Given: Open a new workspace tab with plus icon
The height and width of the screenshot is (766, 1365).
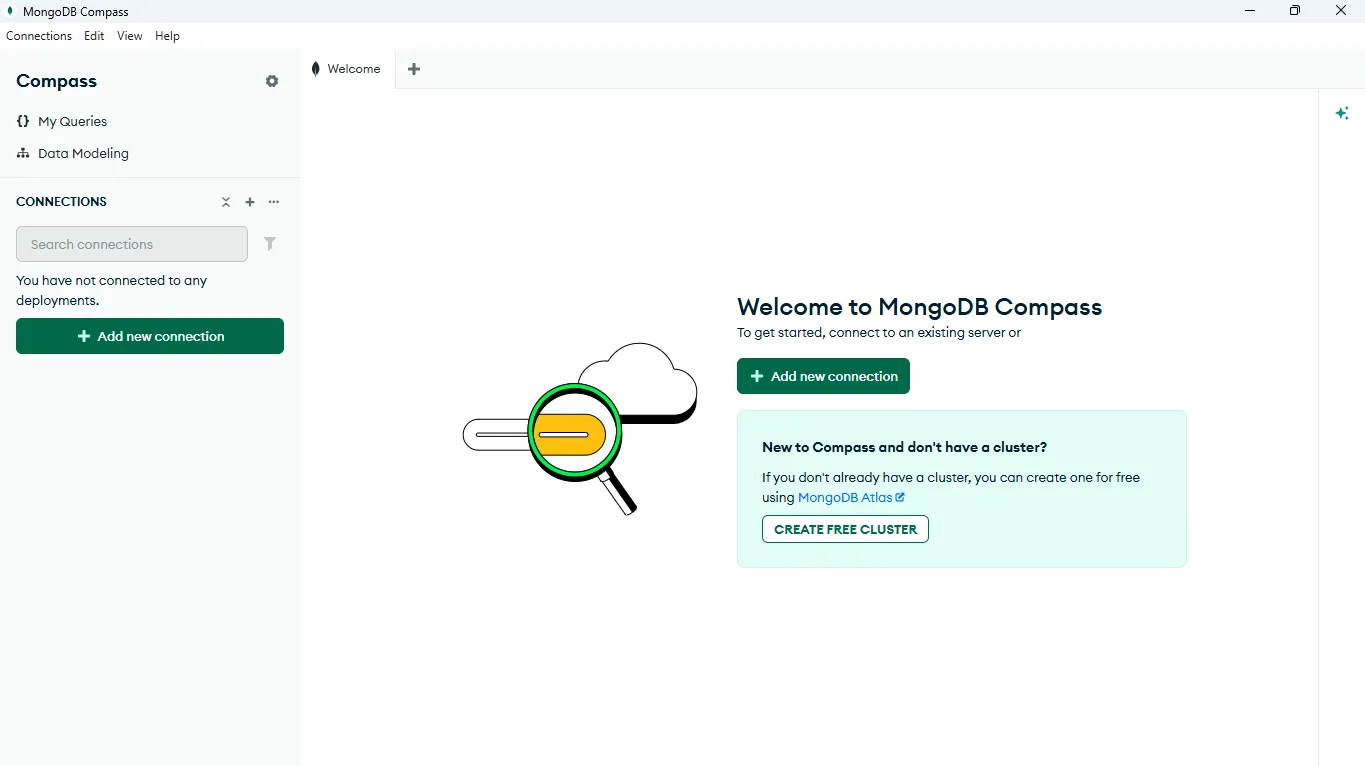Looking at the screenshot, I should point(414,69).
